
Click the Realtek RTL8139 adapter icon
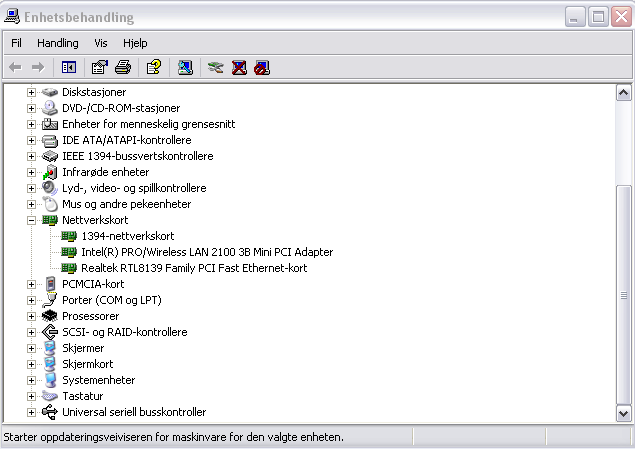click(69, 268)
